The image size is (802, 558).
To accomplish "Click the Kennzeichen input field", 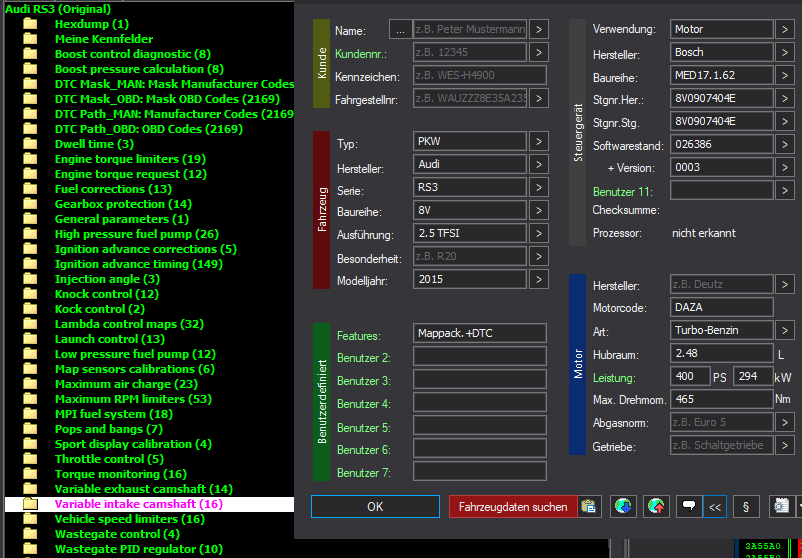I will pos(480,75).
